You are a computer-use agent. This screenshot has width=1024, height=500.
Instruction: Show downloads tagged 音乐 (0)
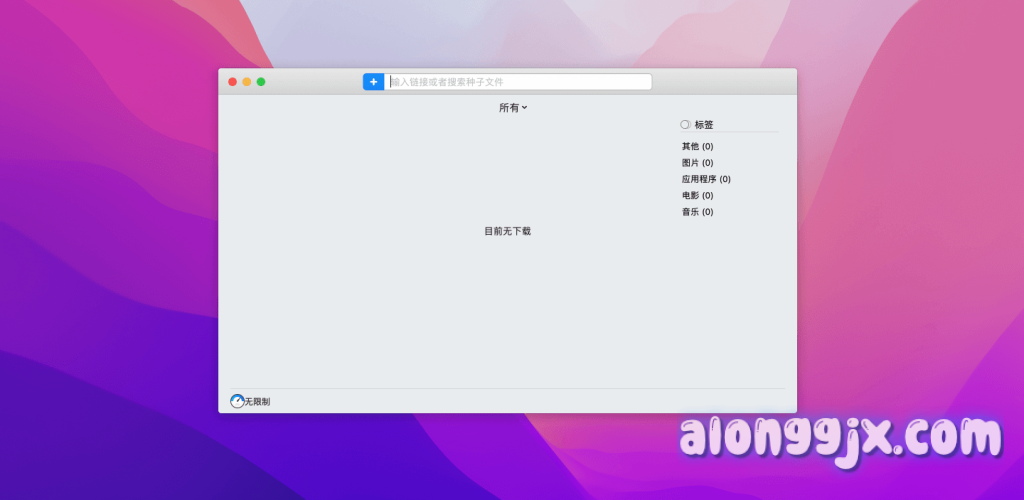pyautogui.click(x=697, y=212)
